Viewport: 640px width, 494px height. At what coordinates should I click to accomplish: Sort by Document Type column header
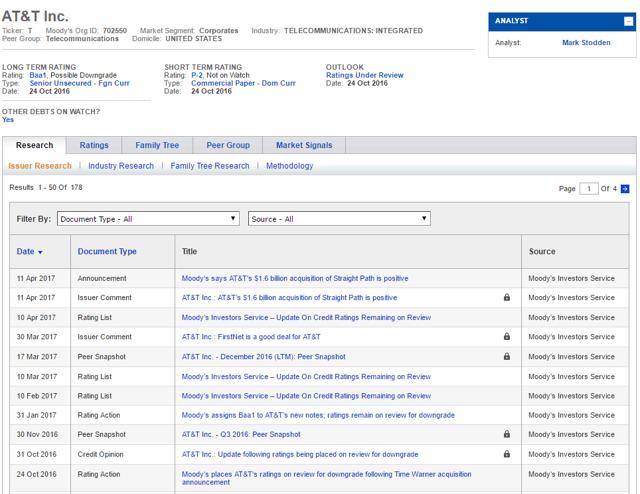[107, 251]
